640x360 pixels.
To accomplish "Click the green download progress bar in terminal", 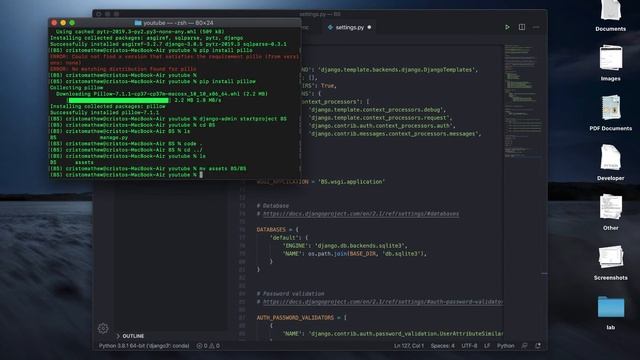I will point(118,100).
